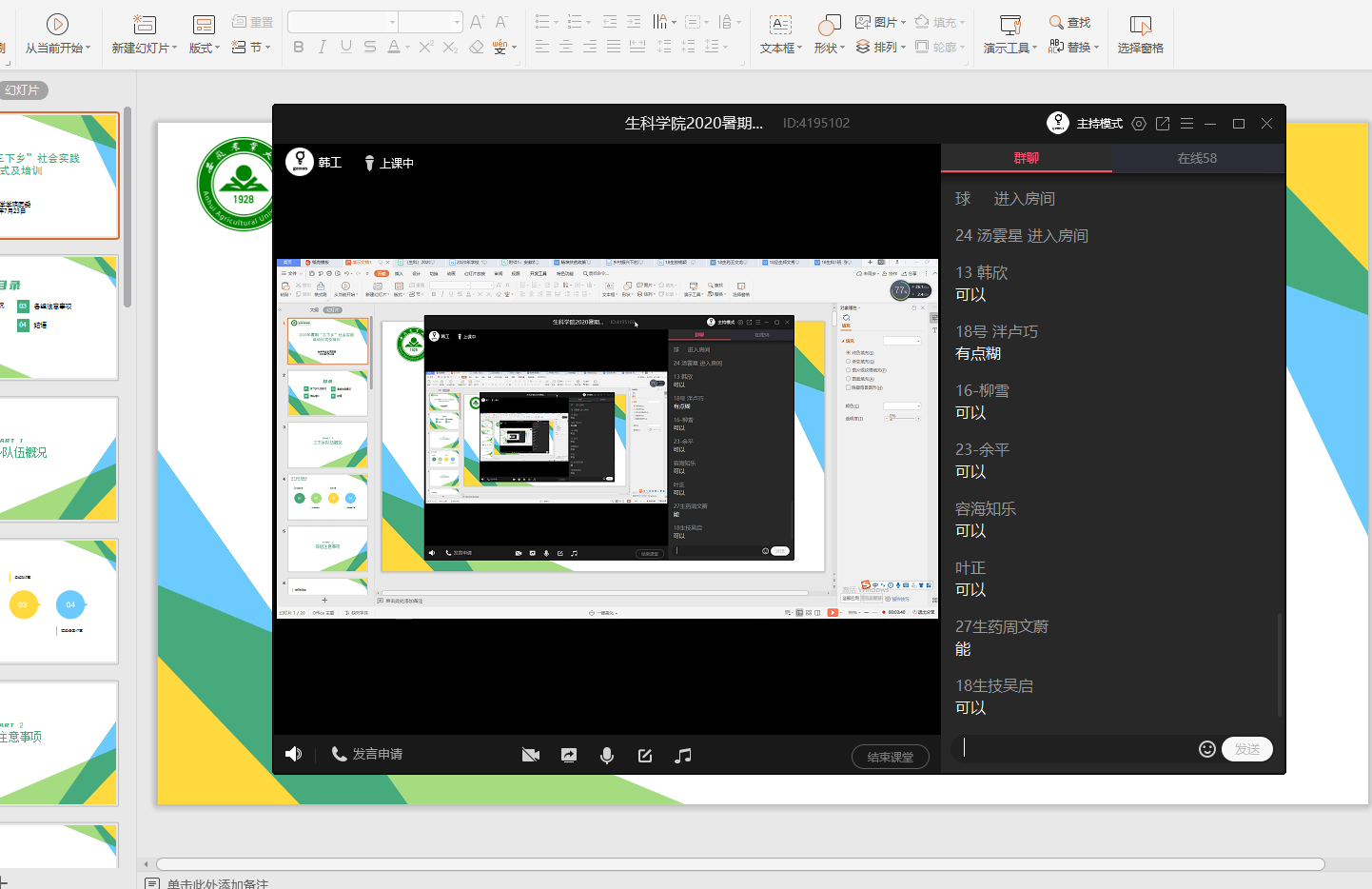This screenshot has width=1372, height=889.
Task: Toggle the speaker volume icon
Action: tap(294, 754)
